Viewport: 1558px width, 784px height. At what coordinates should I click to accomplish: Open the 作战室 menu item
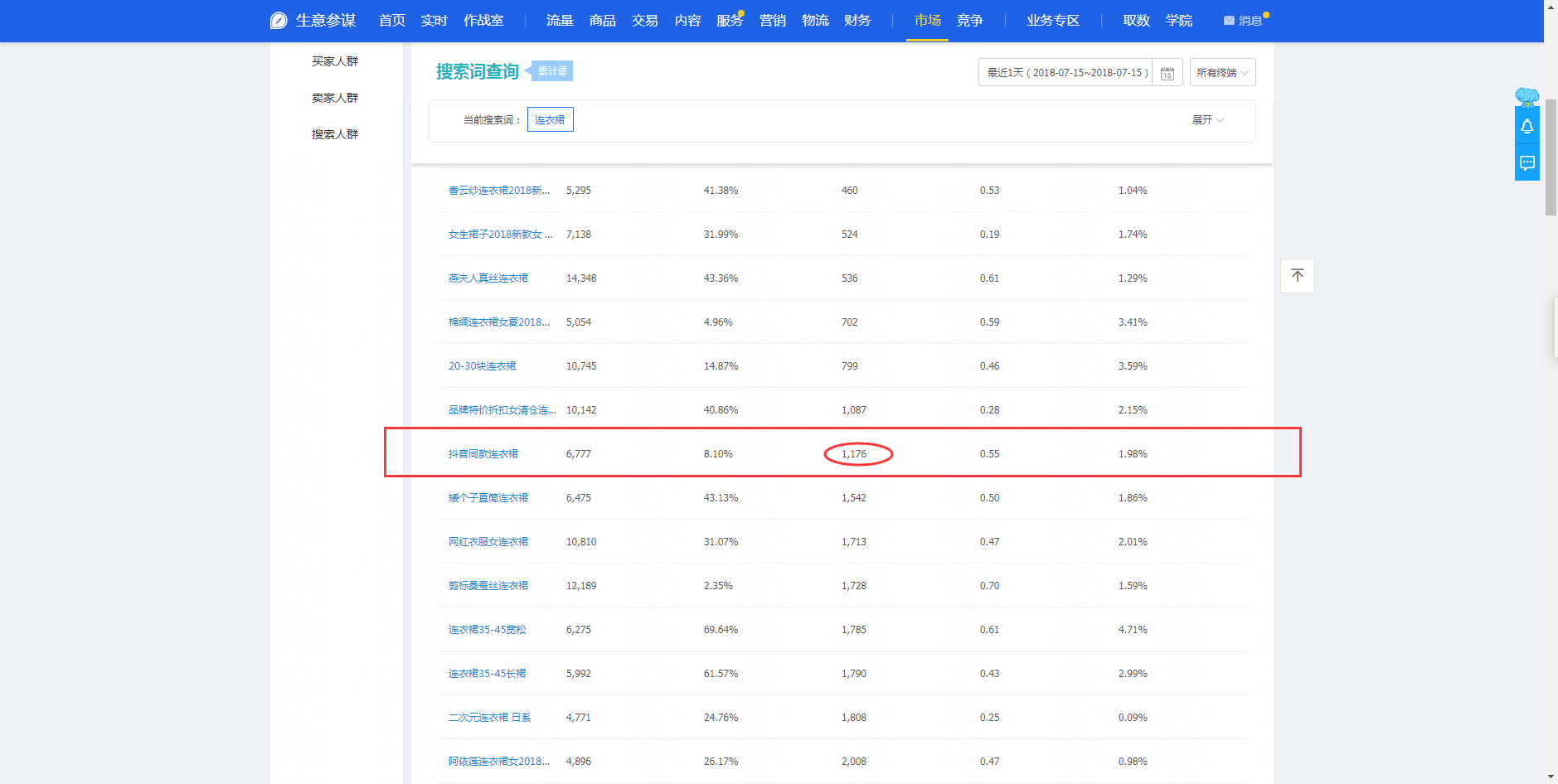coord(483,21)
